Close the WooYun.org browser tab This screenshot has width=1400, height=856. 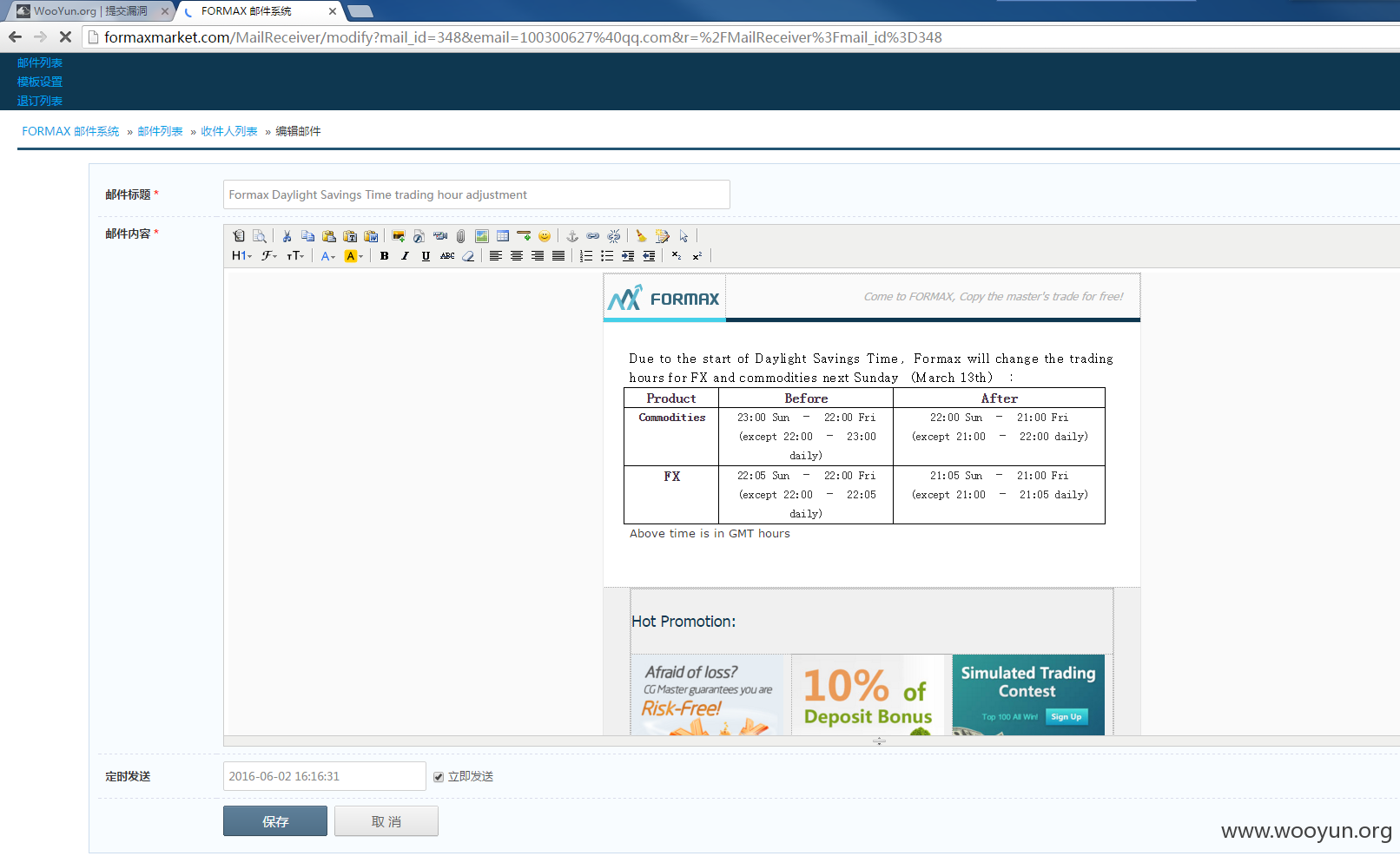tap(165, 11)
